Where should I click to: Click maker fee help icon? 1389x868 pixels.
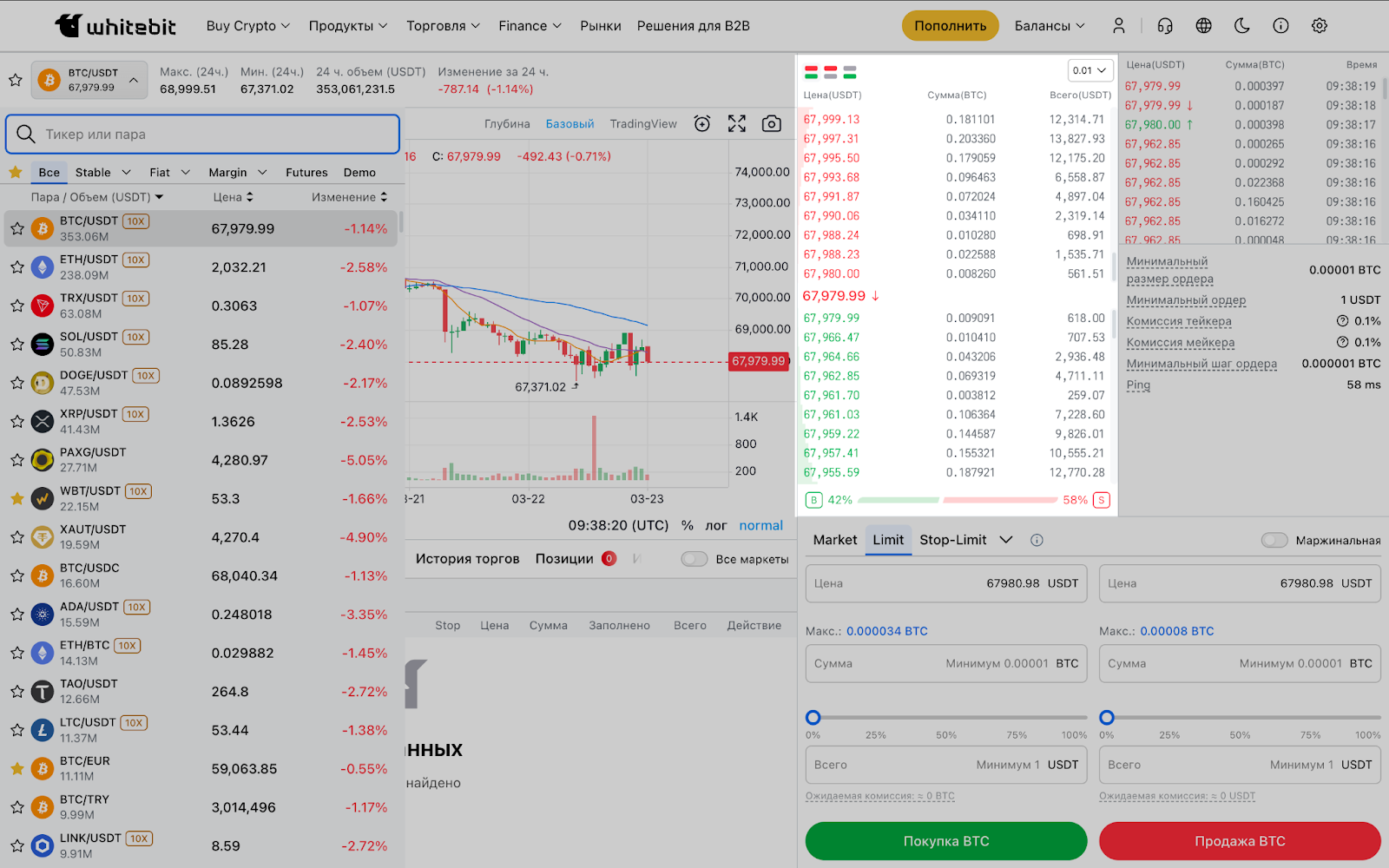click(x=1343, y=342)
